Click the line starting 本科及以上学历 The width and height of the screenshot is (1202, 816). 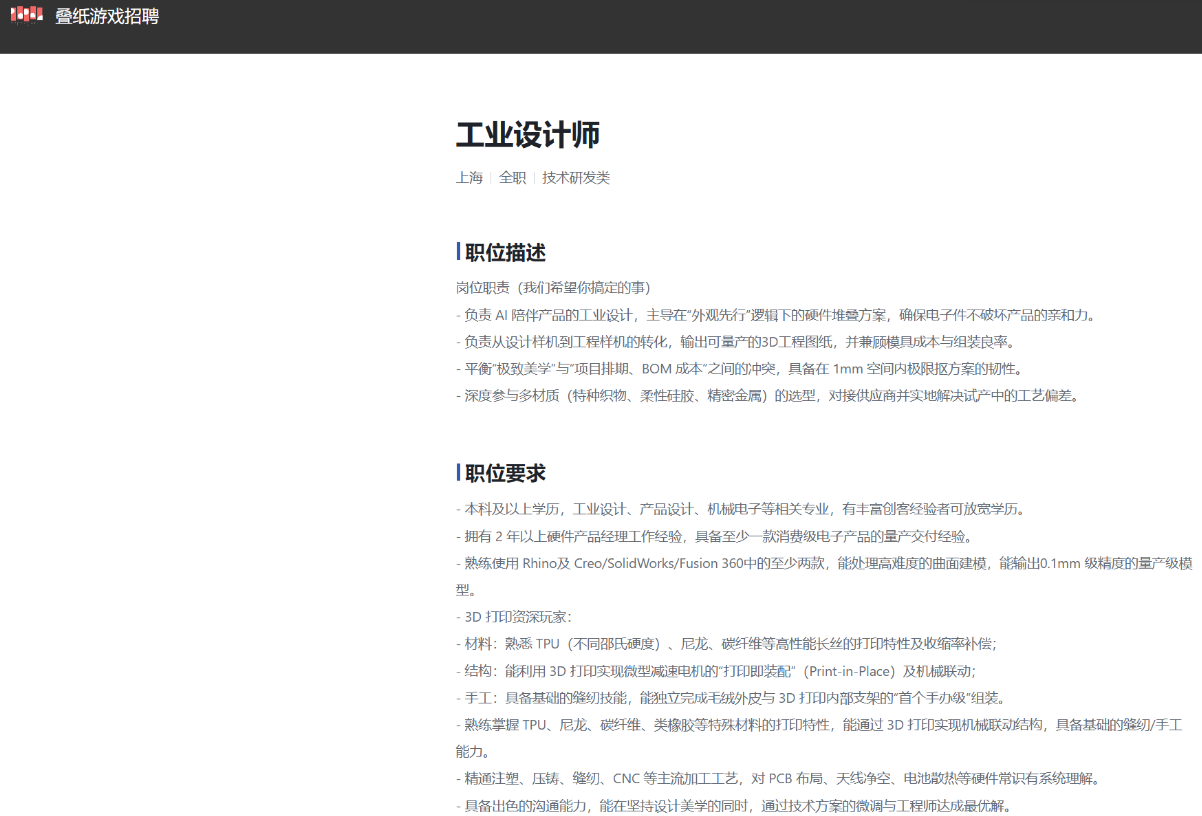click(741, 509)
